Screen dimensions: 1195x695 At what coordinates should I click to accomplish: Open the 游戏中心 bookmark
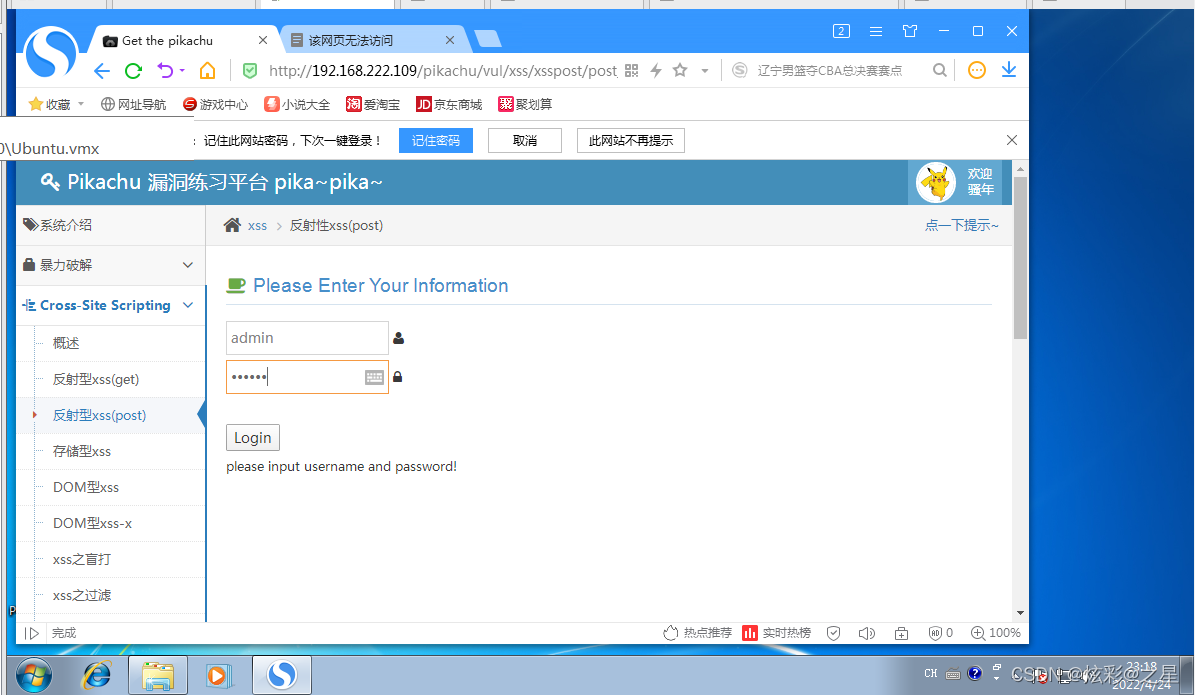click(216, 104)
